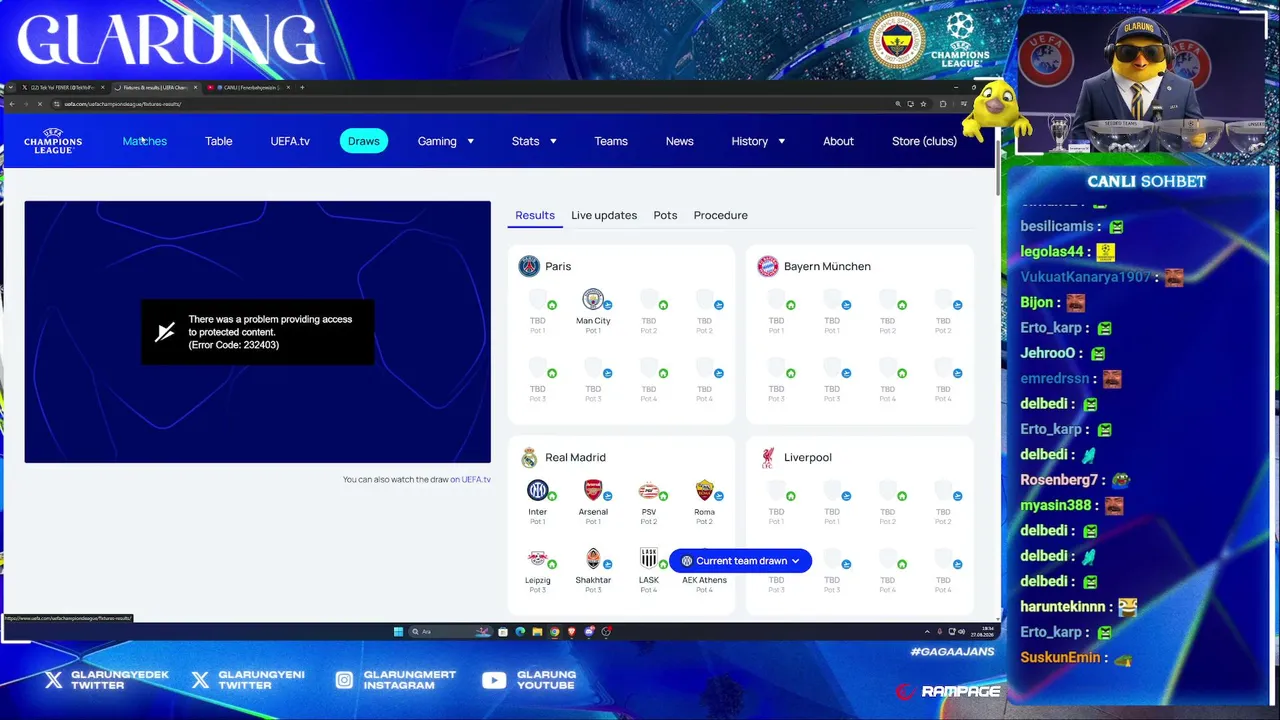Image resolution: width=1280 pixels, height=720 pixels.
Task: Open the Store (clubs) link
Action: [x=924, y=141]
